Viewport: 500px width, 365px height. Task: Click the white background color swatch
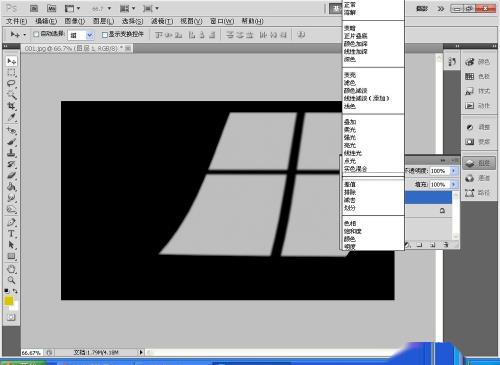[15, 306]
